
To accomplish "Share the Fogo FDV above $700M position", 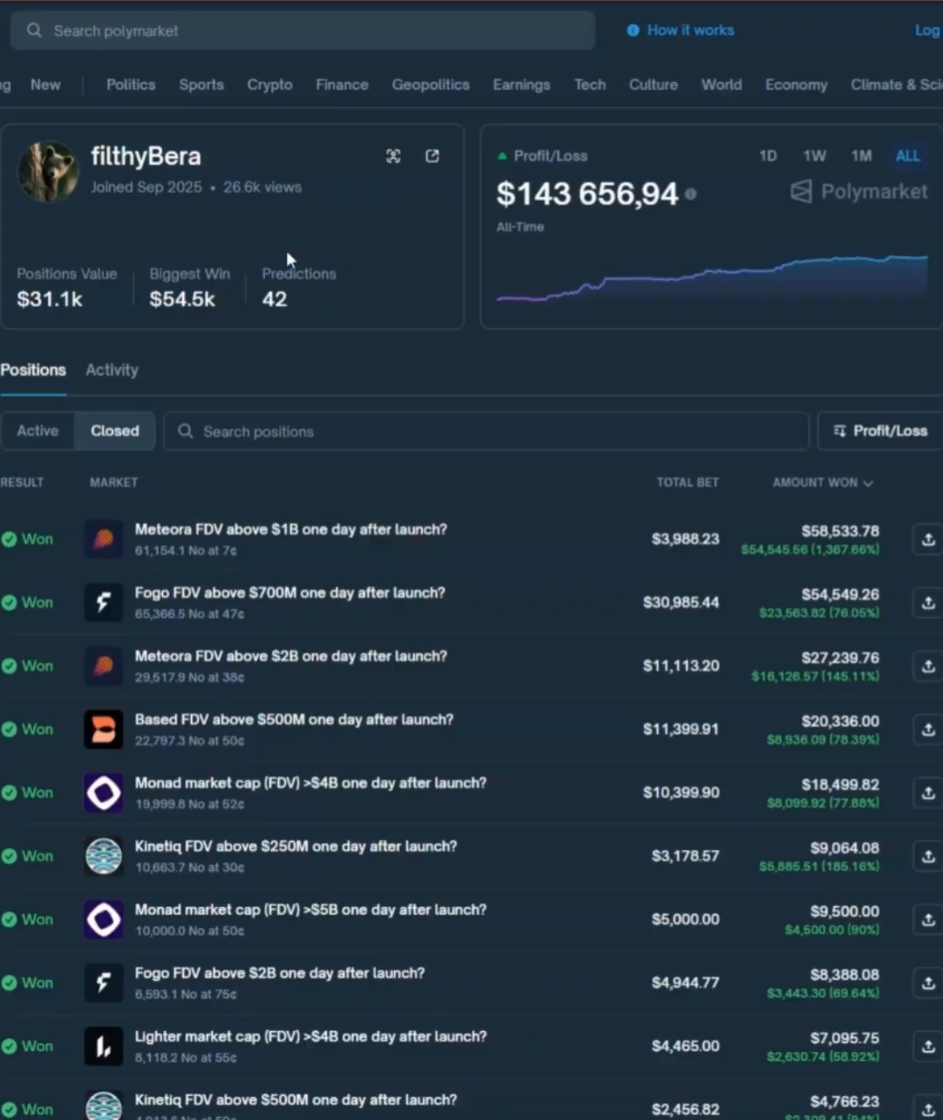I will (927, 602).
